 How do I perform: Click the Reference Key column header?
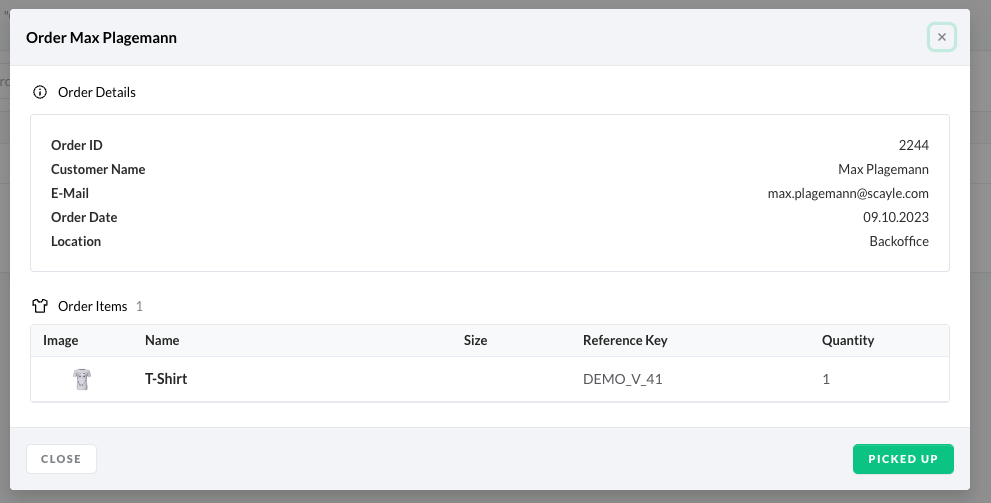click(x=625, y=340)
